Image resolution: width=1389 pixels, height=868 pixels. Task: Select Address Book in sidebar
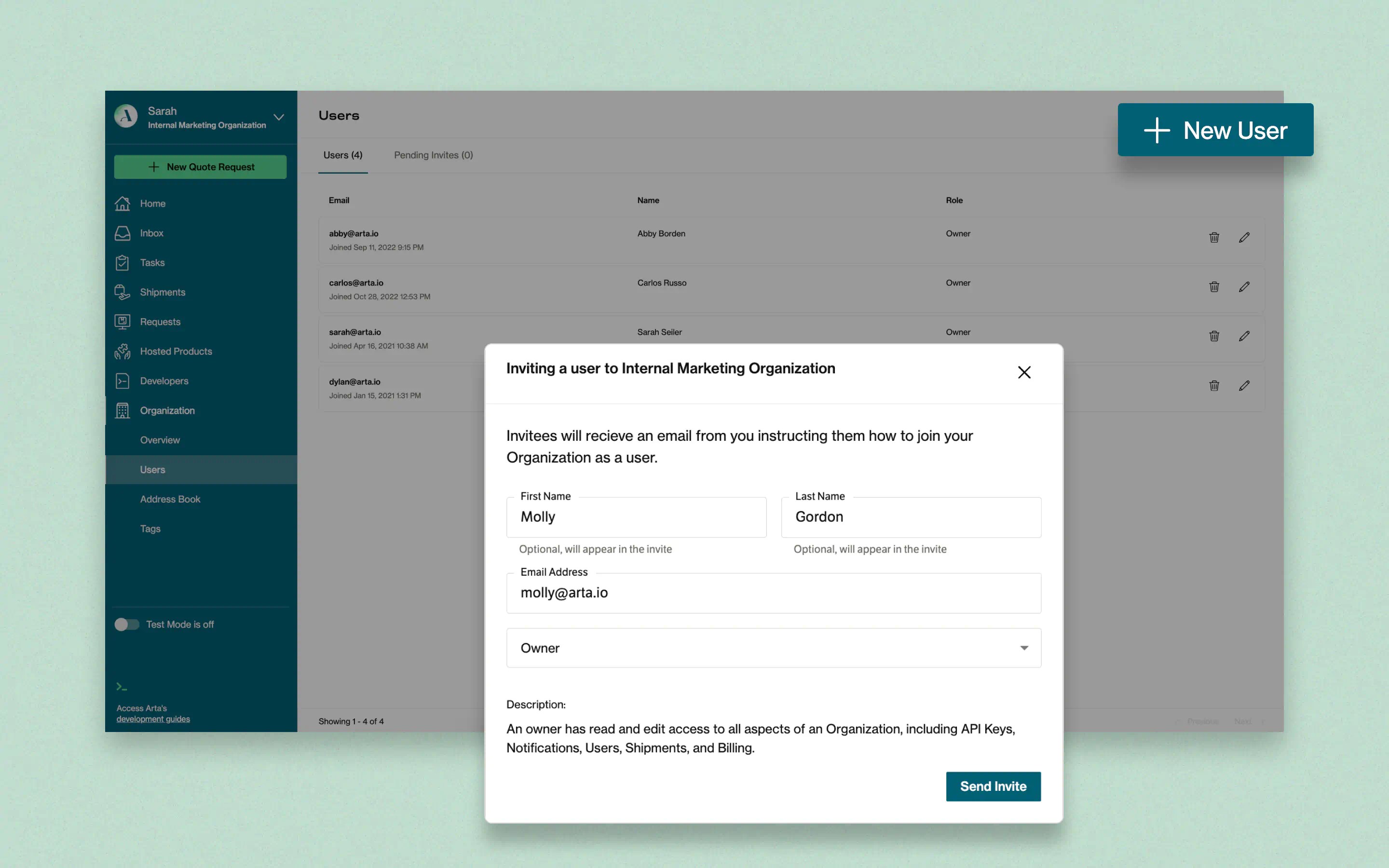170,499
